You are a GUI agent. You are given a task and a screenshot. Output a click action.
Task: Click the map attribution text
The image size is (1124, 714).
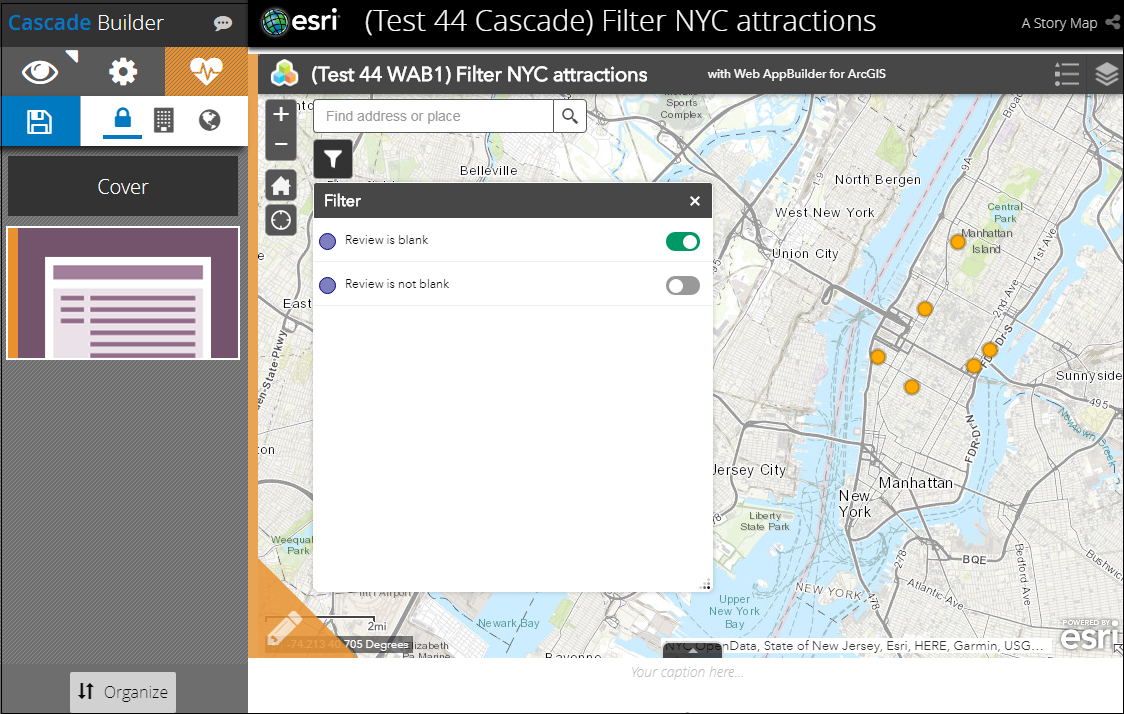[856, 646]
